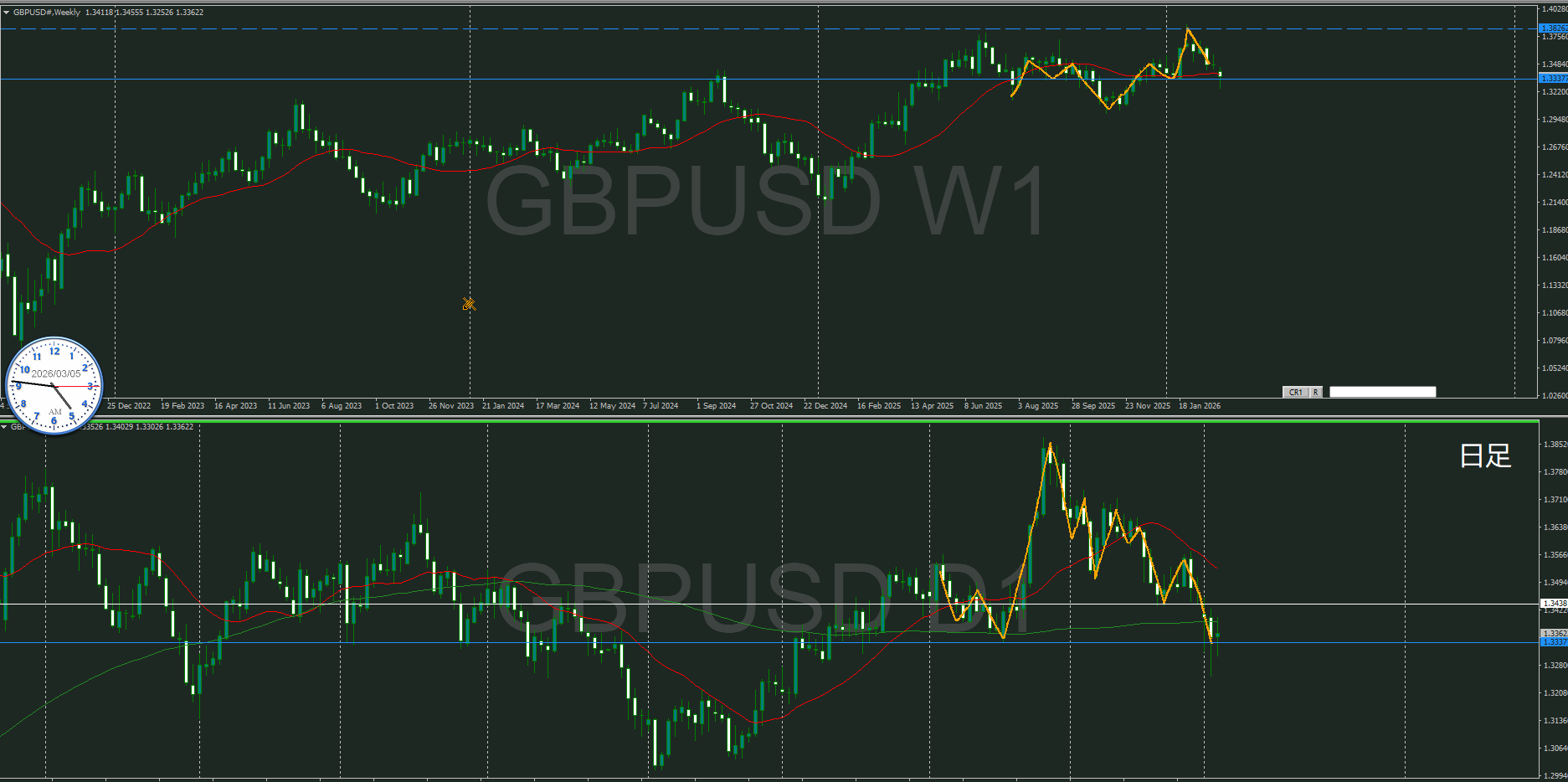Click the analog clock widget
The height and width of the screenshot is (782, 1568).
(54, 386)
